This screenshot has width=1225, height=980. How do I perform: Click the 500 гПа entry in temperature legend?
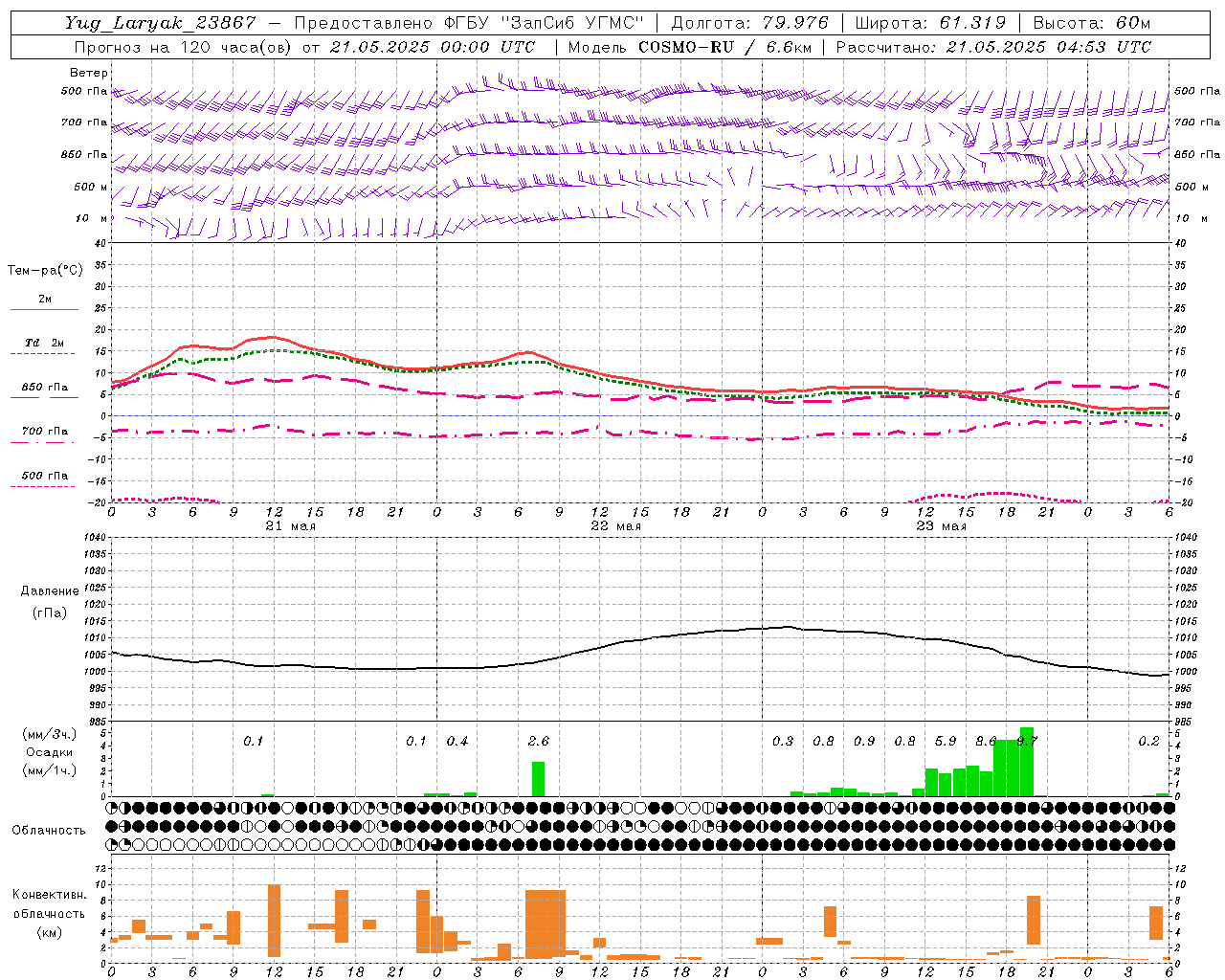point(45,476)
